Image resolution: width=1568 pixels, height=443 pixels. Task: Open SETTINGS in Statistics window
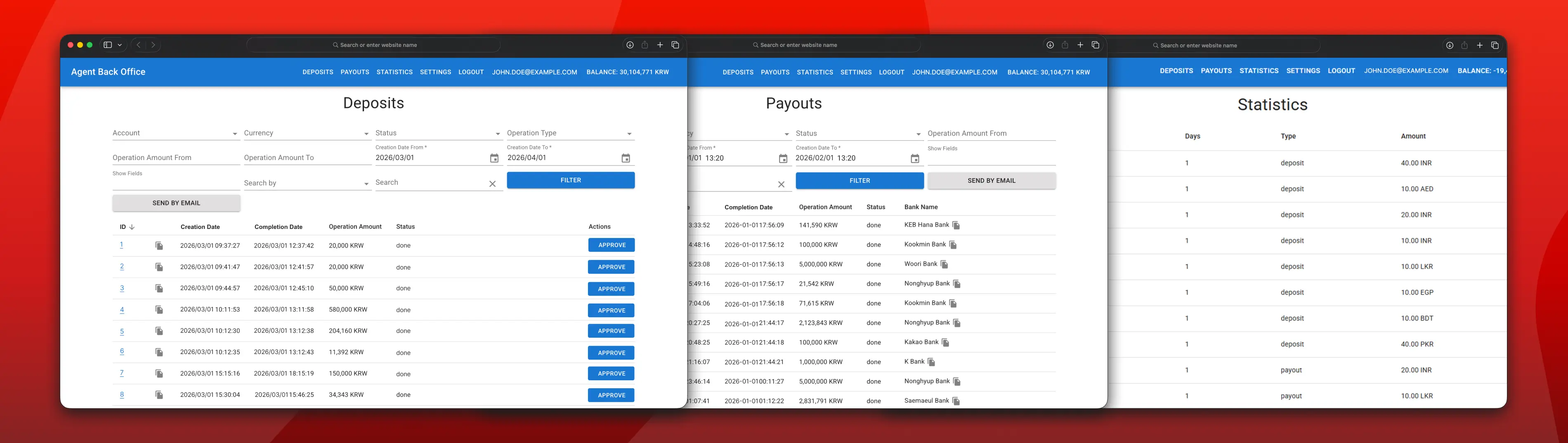tap(1303, 71)
